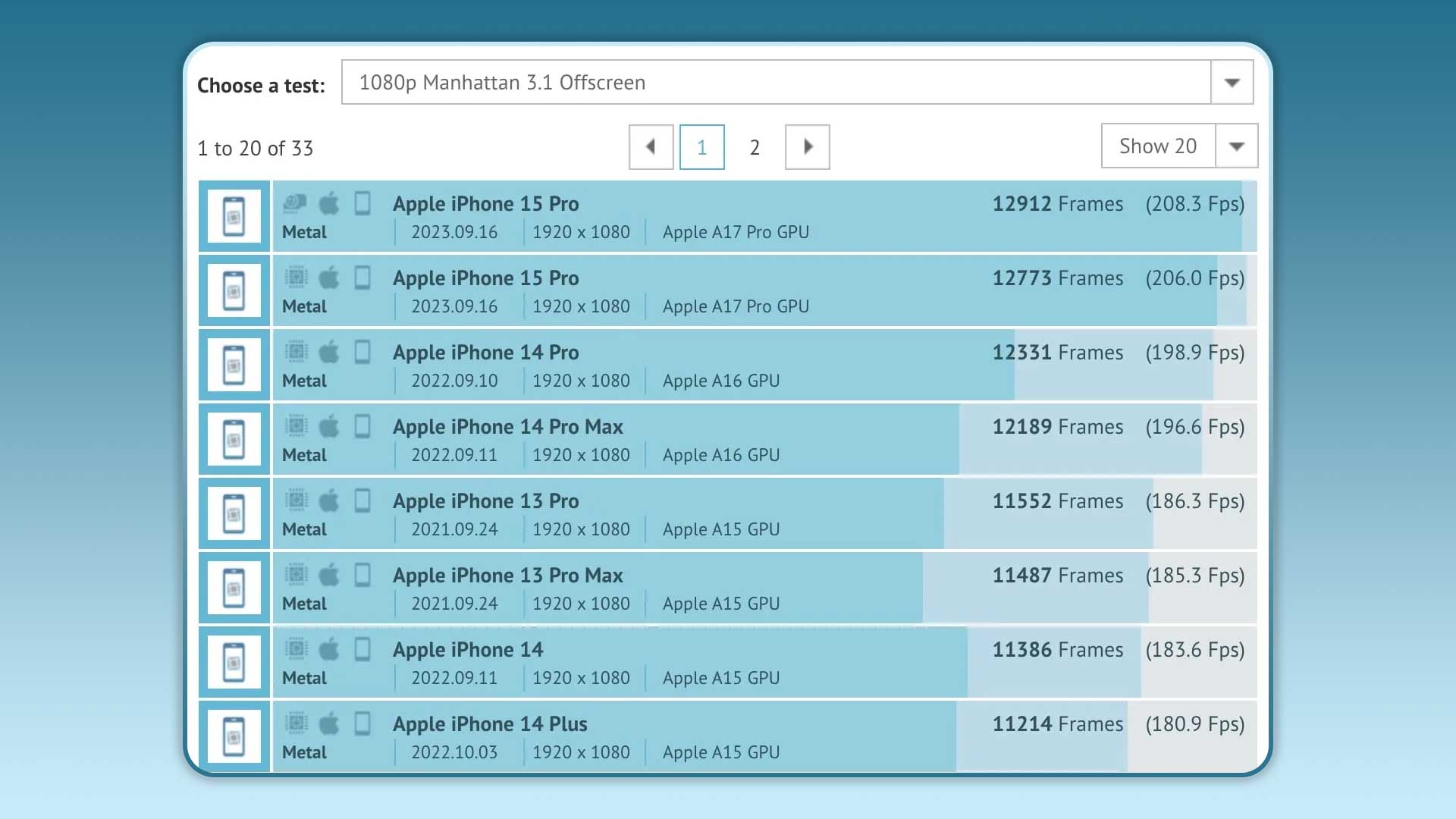This screenshot has height=819, width=1456.
Task: Click the 2022.10.03 date
Action: pyautogui.click(x=454, y=752)
